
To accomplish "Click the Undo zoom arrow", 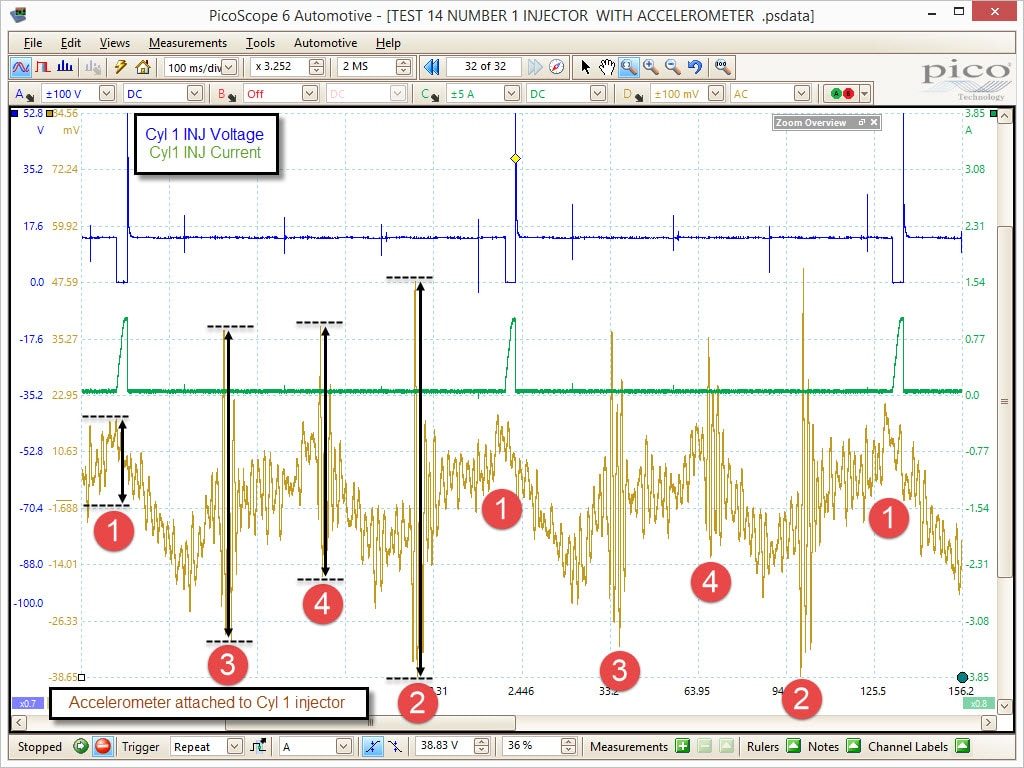I will coord(695,67).
